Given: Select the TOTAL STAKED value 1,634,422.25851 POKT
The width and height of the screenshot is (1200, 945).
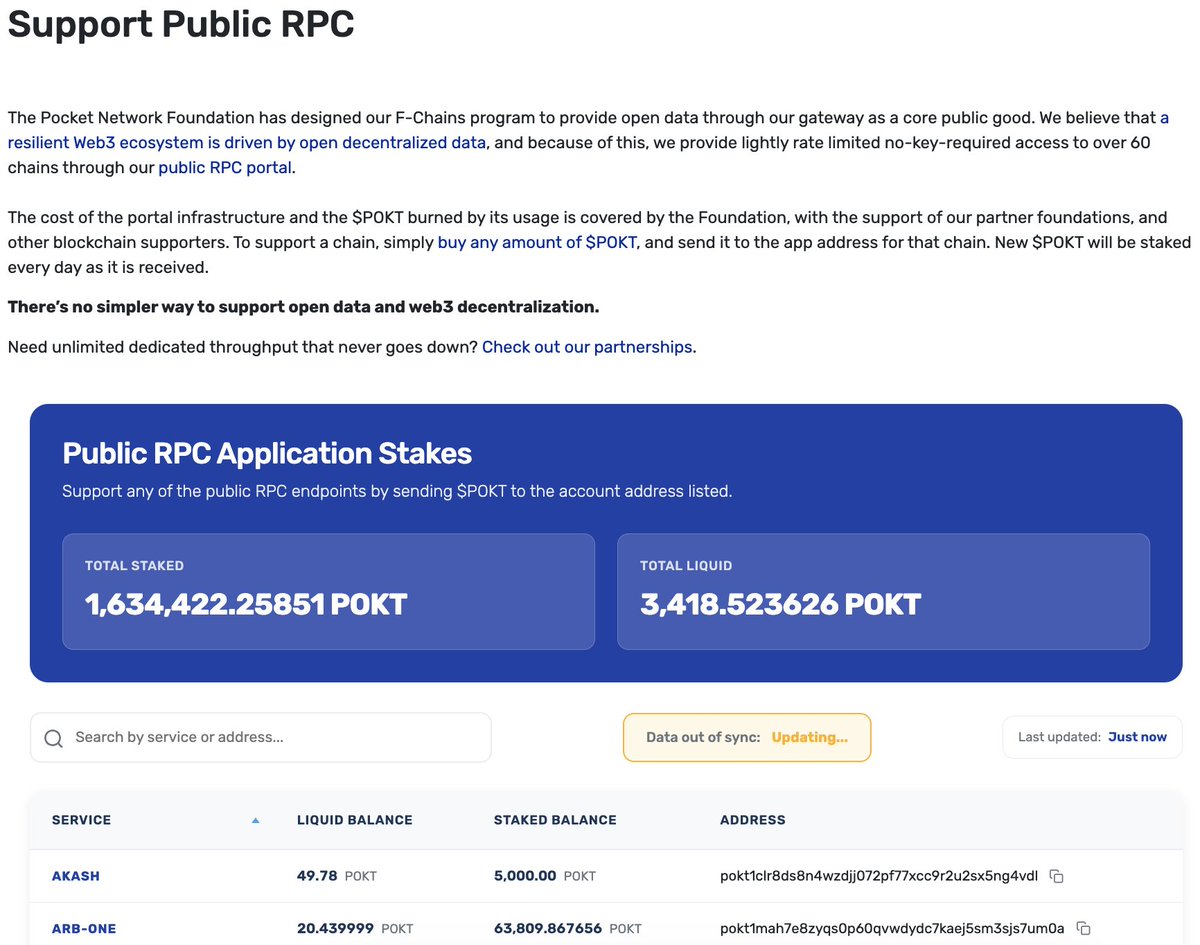Looking at the screenshot, I should [246, 604].
